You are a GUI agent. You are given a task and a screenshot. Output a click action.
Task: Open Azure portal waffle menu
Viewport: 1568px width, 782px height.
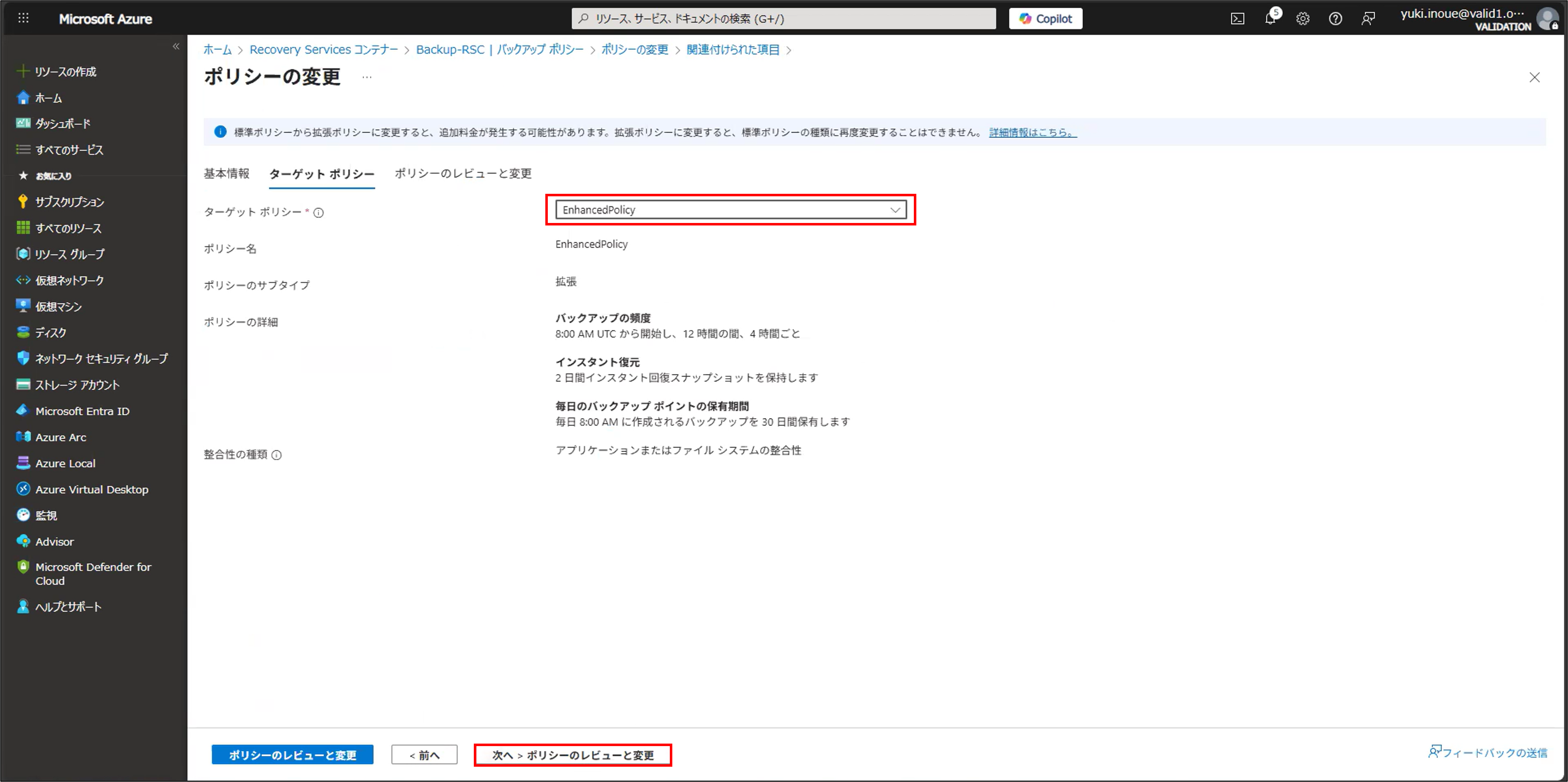pos(23,18)
